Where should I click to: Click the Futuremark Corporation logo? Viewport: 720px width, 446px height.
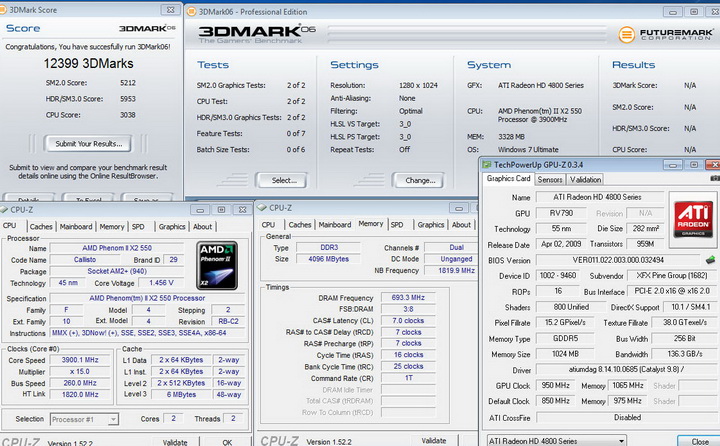[x=666, y=34]
